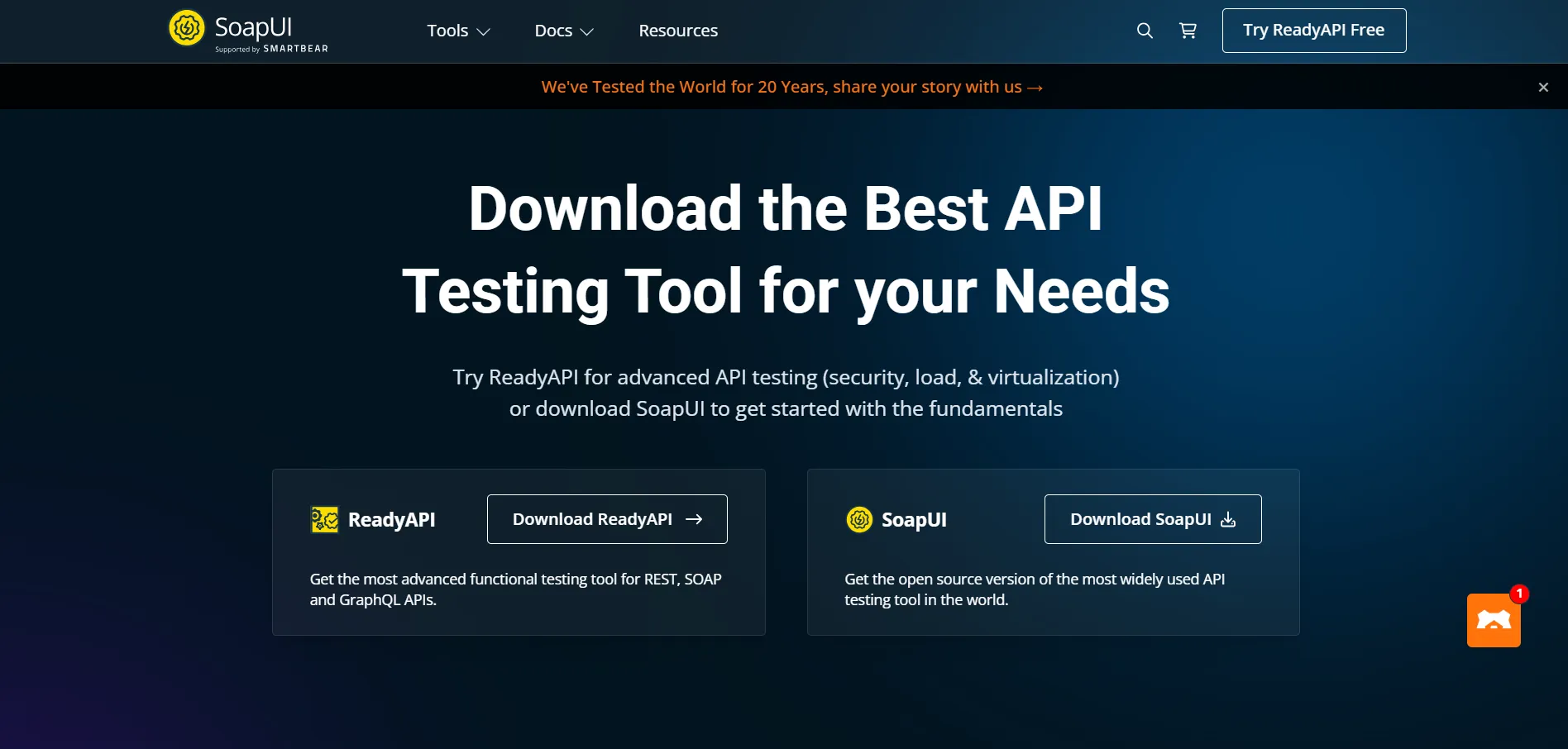Close the 20 Years announcement banner
The height and width of the screenshot is (749, 1568).
[x=1543, y=87]
